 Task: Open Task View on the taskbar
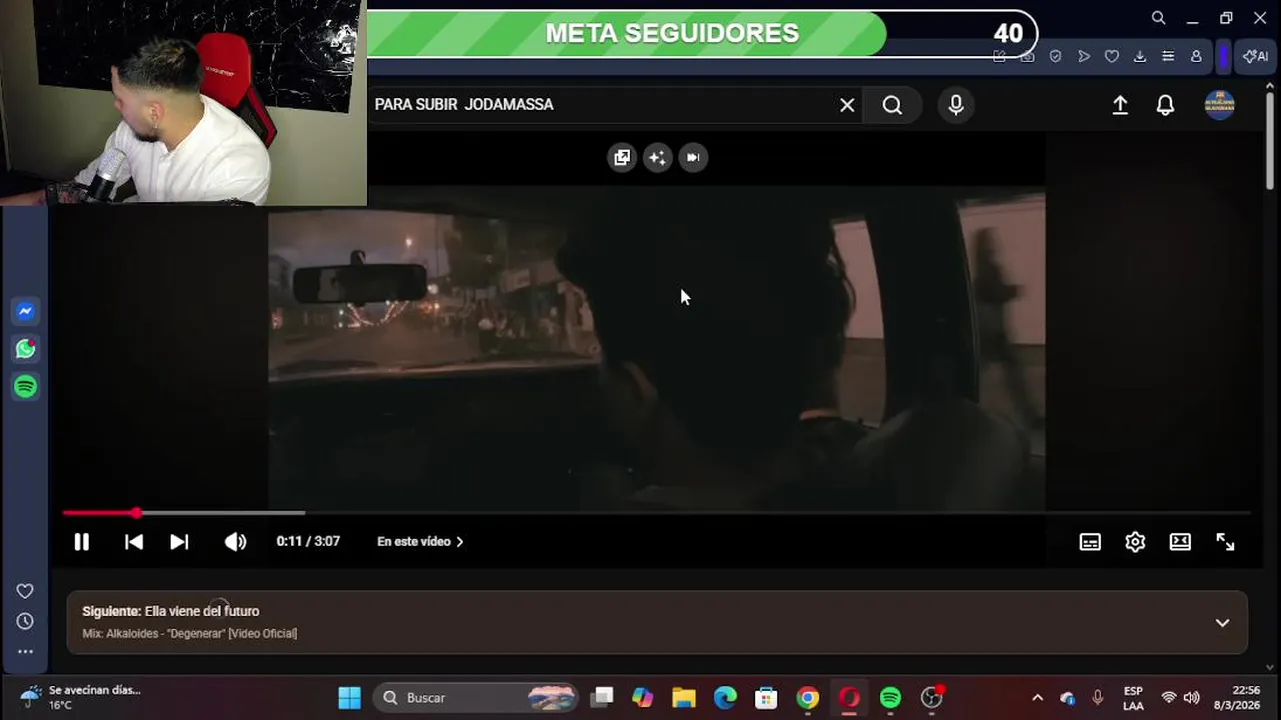coord(601,698)
